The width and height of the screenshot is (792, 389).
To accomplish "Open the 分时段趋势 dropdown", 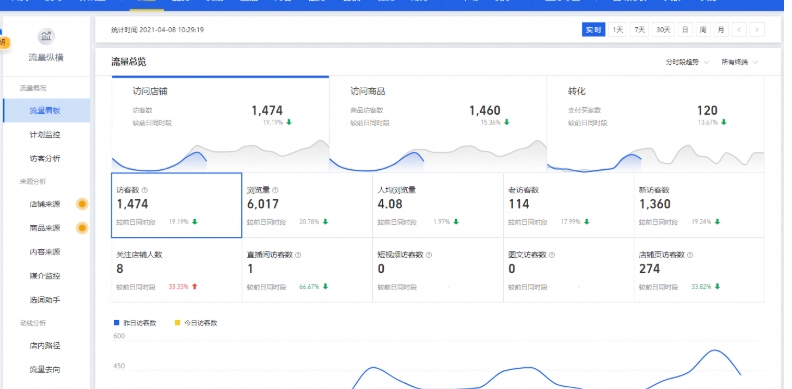I will [x=687, y=62].
